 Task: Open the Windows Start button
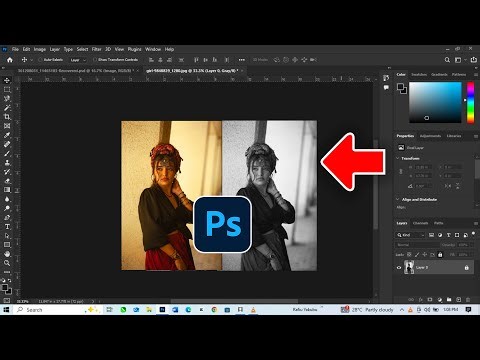click(6, 310)
